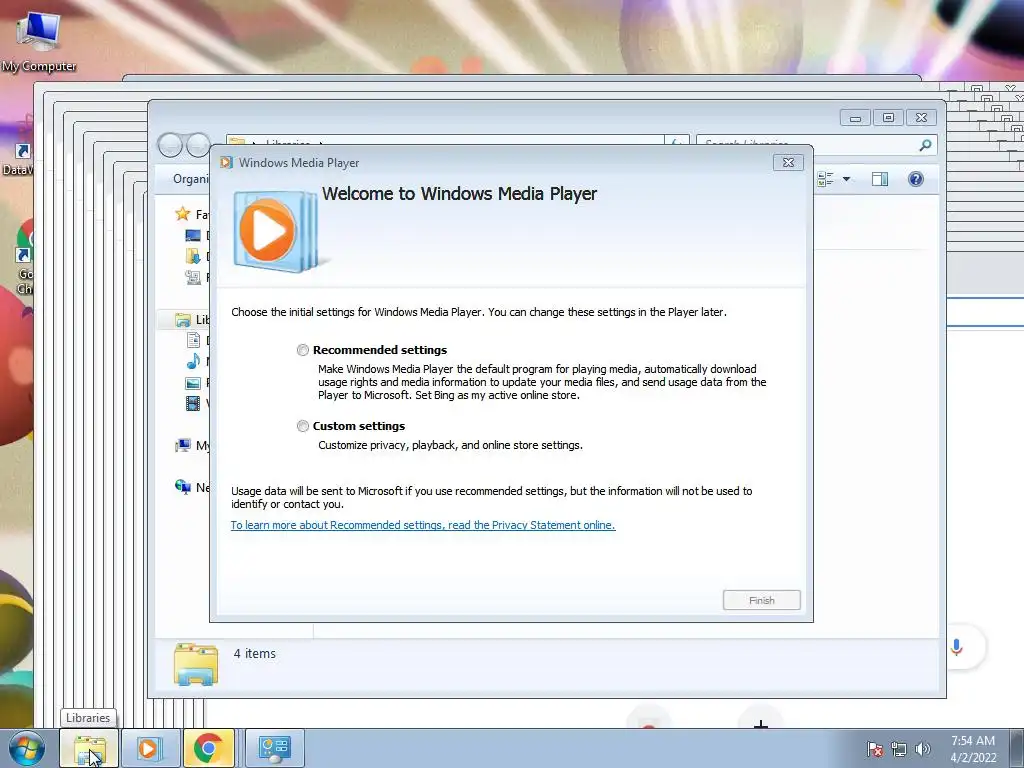Open the Organize menu in Libraries window
This screenshot has width=1024, height=768.
(191, 179)
